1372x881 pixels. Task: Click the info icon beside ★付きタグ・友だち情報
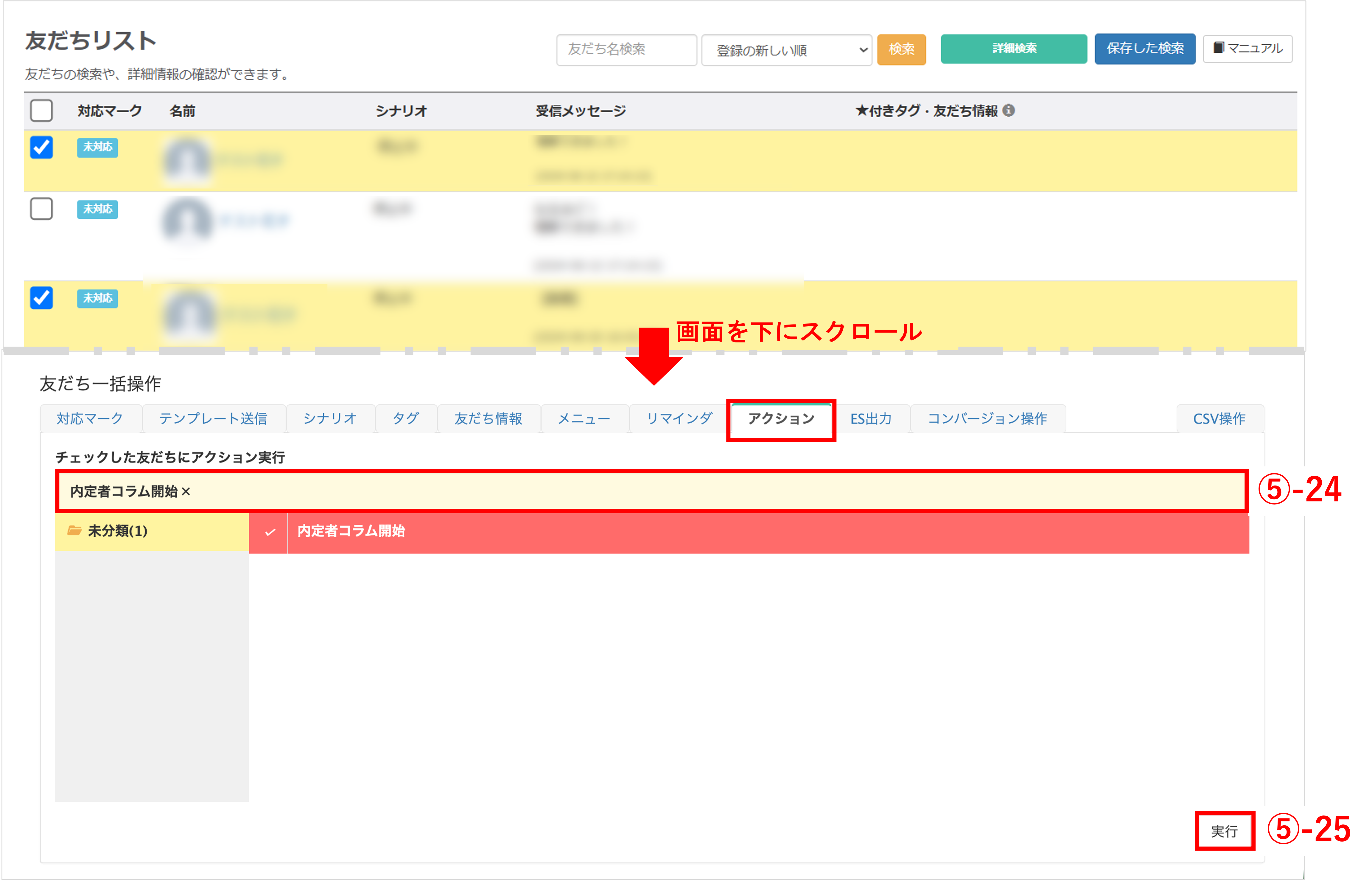pyautogui.click(x=1008, y=110)
